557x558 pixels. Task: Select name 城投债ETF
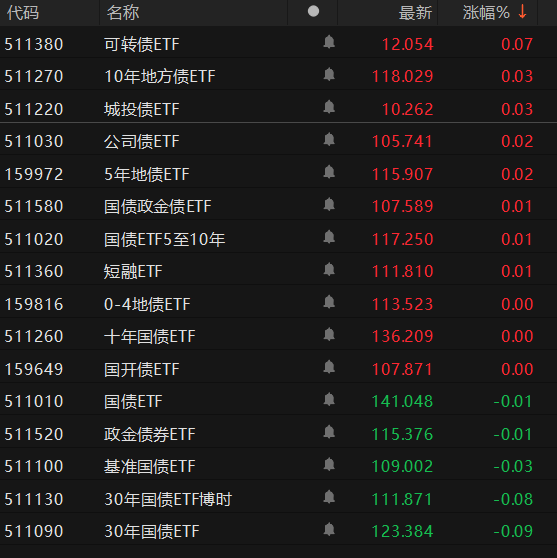tap(142, 109)
